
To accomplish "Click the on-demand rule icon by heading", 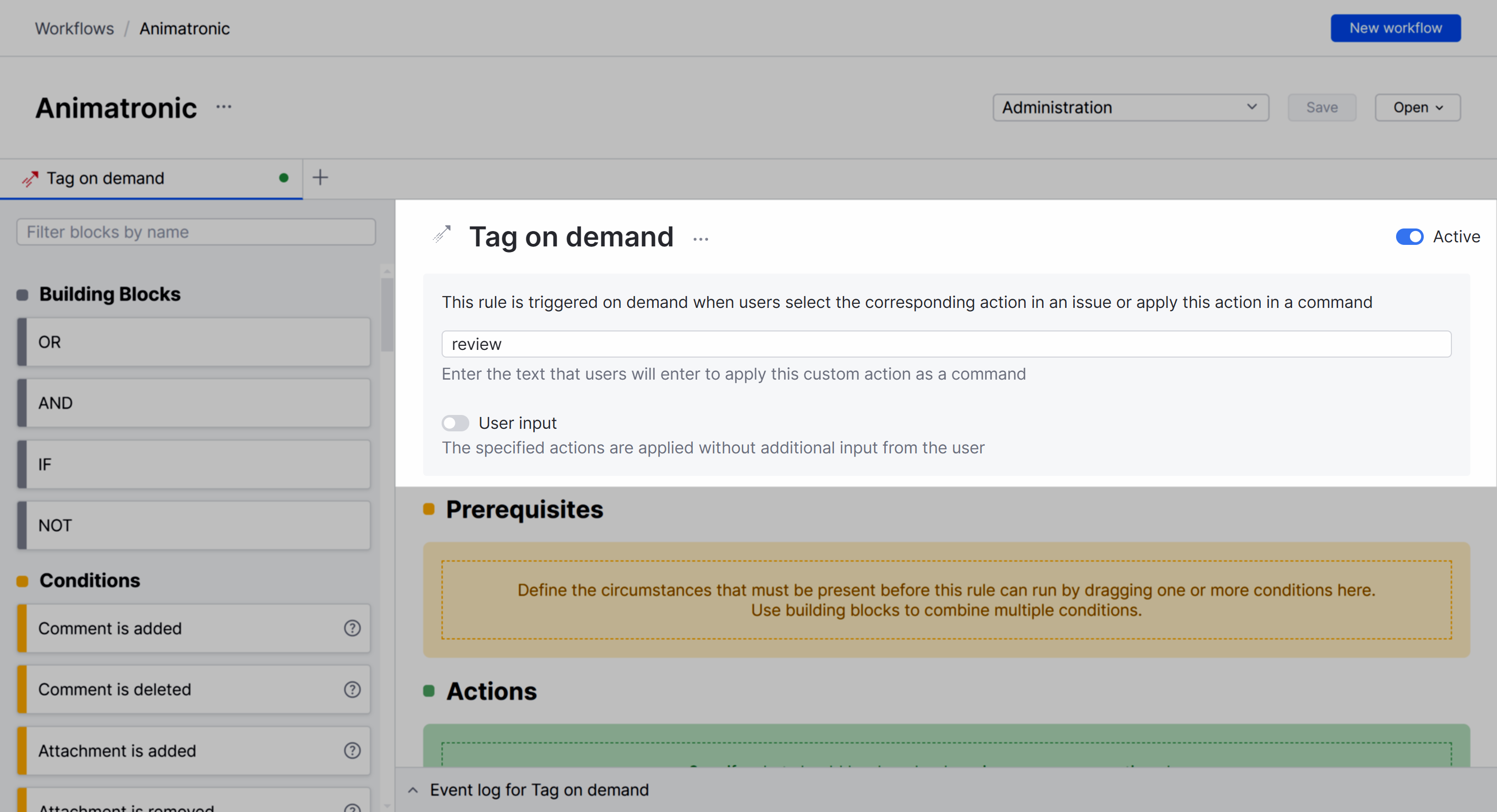I will click(442, 235).
